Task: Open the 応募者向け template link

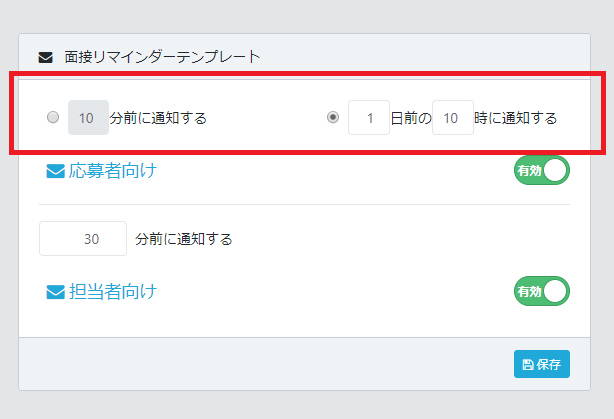Action: pyautogui.click(x=112, y=171)
